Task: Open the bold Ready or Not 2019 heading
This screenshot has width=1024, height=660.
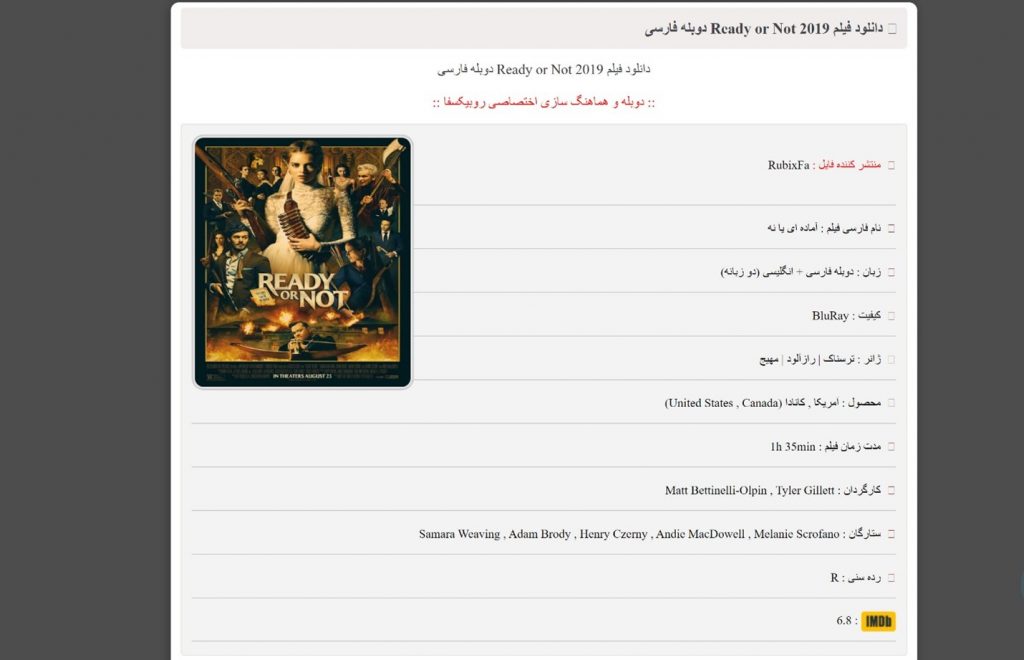Action: pyautogui.click(x=763, y=29)
